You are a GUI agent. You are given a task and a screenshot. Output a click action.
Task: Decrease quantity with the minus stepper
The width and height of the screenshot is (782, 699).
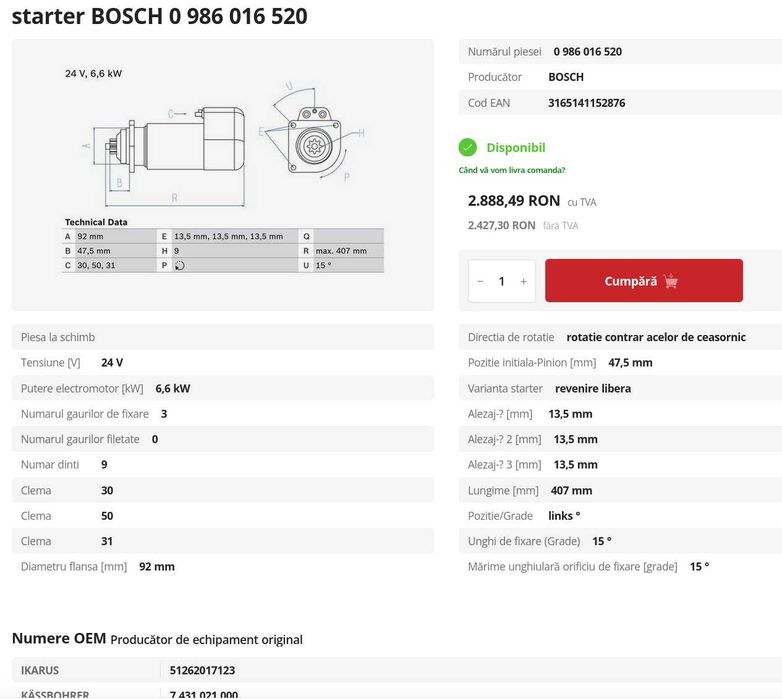coord(480,281)
